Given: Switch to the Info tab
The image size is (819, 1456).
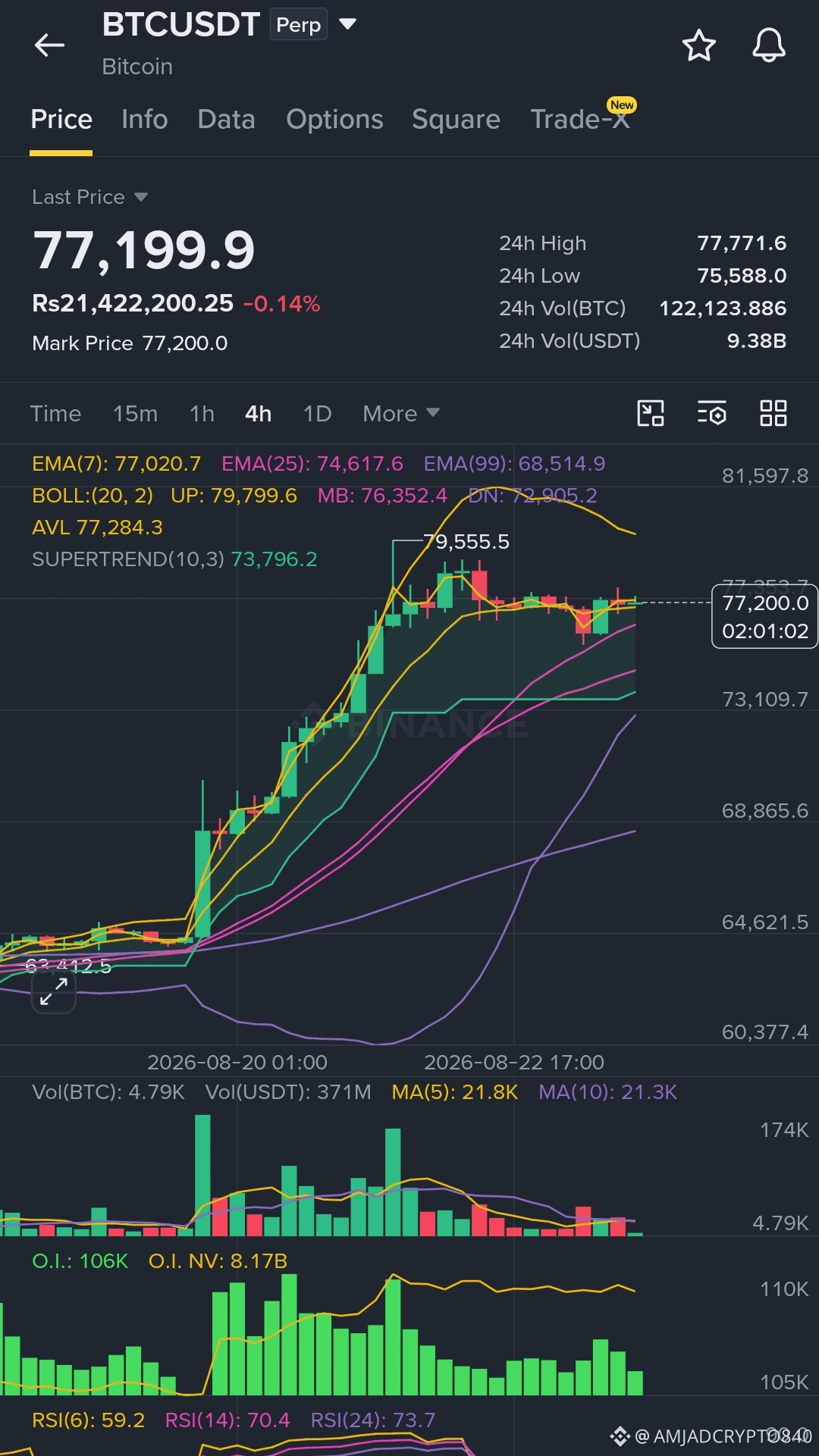Looking at the screenshot, I should click(145, 119).
